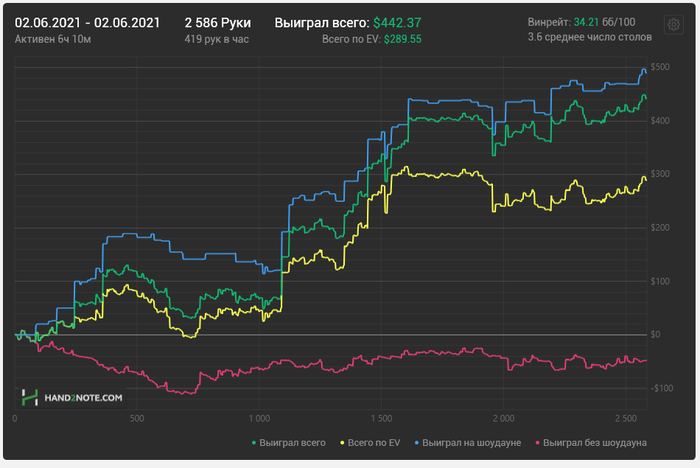Click the '2 586 Руки' hands count
This screenshot has width=700, height=468.
tap(218, 23)
